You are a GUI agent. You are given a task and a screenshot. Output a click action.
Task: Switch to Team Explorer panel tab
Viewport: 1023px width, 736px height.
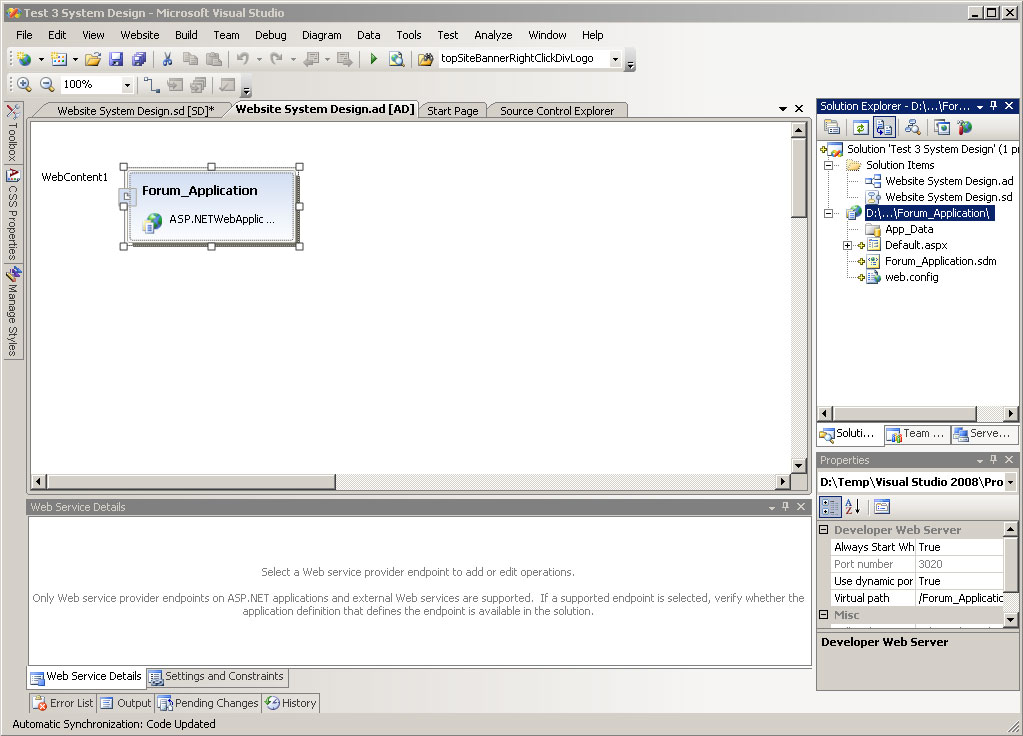point(916,434)
